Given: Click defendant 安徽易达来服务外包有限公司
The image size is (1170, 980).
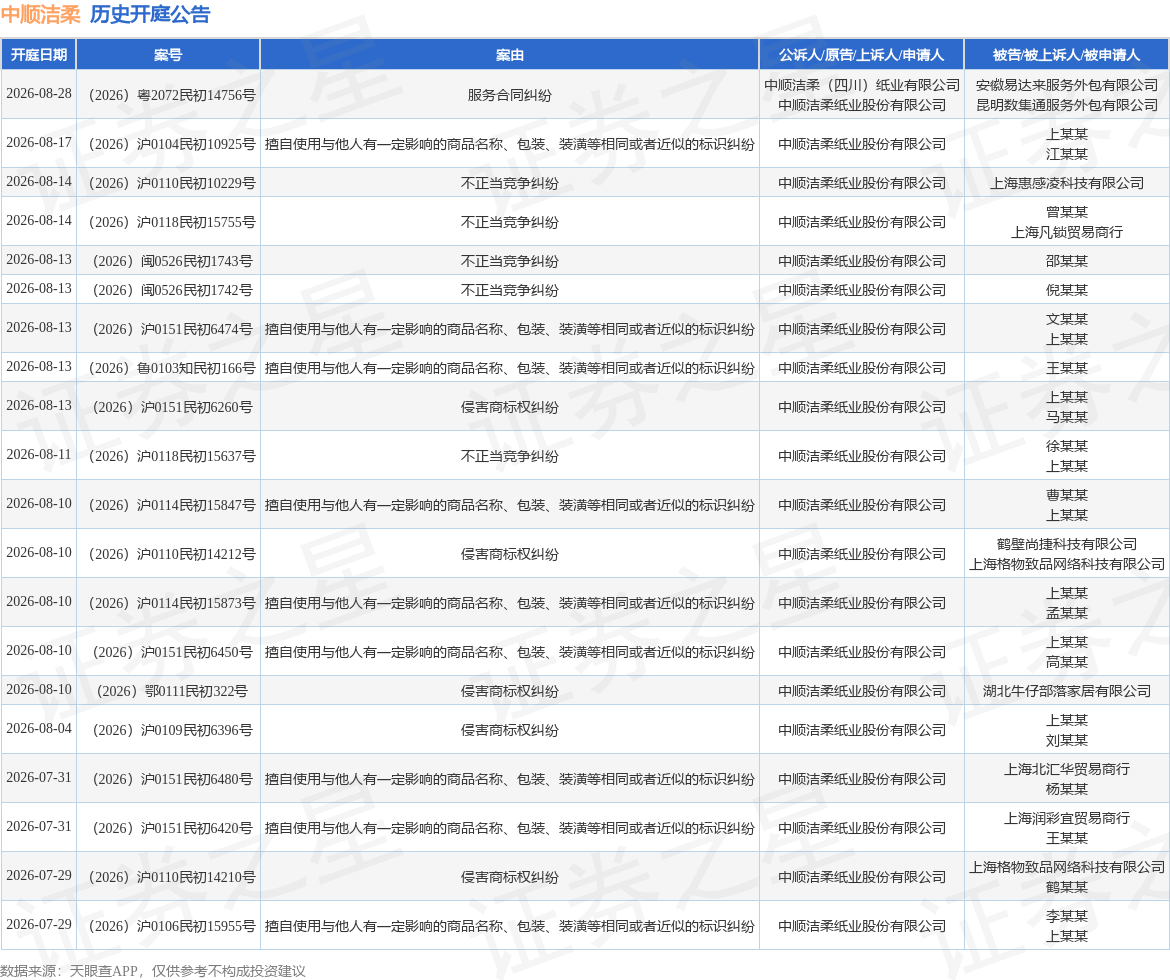Looking at the screenshot, I should pos(1067,85).
